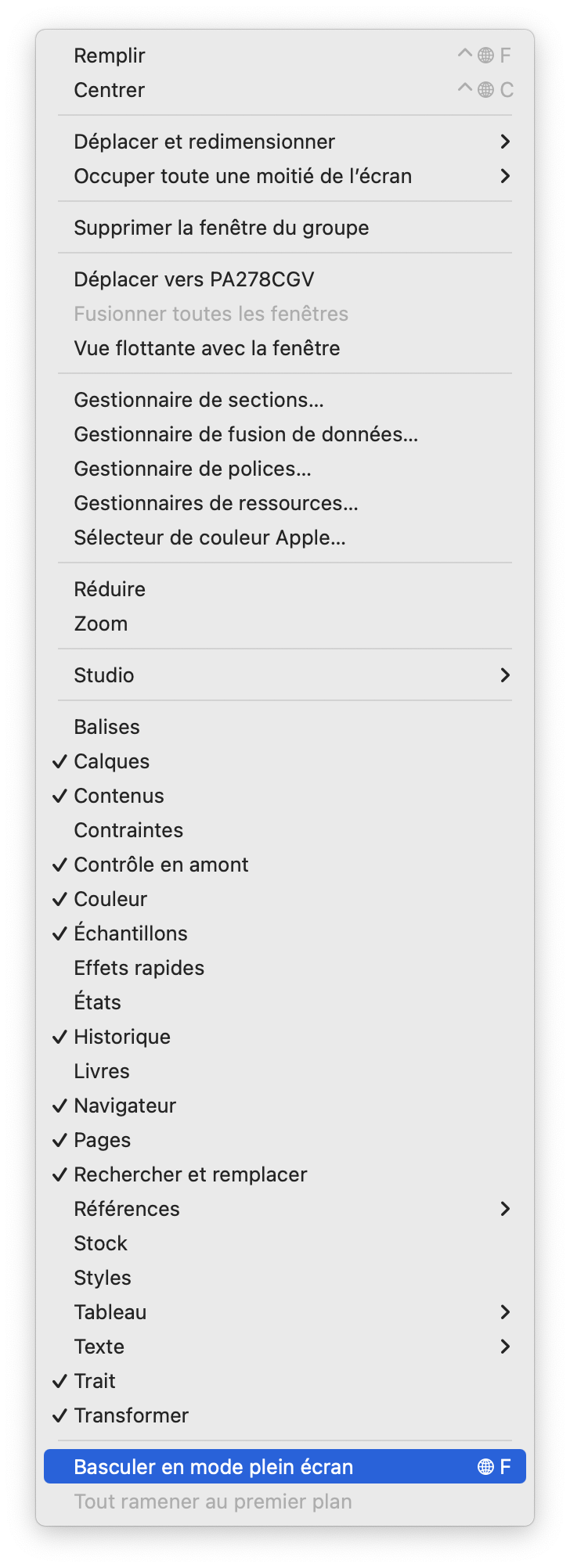Expand the Studio submenu
This screenshot has height=1568, width=570.
click(104, 675)
